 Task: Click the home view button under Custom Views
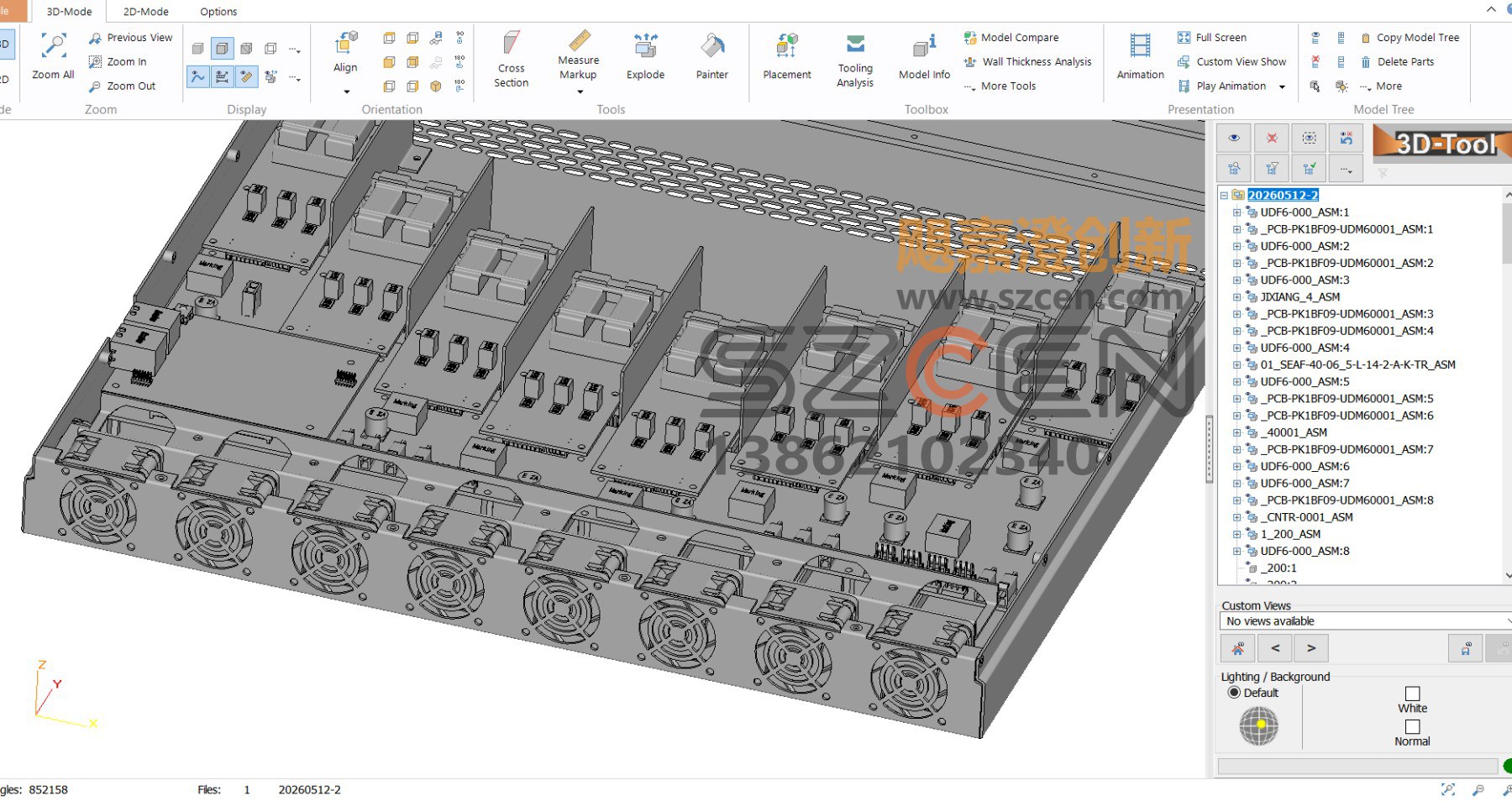coord(1237,648)
